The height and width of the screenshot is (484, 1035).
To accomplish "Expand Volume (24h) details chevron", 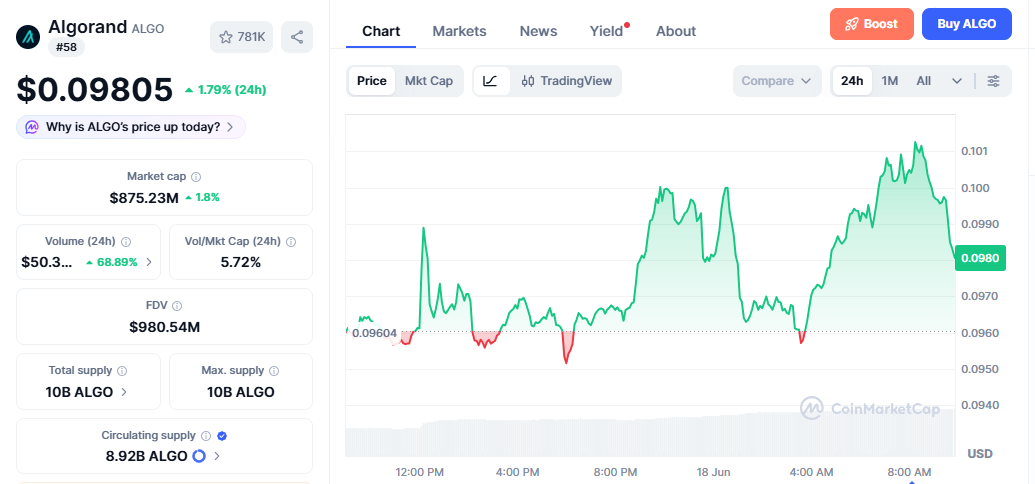I will tap(149, 262).
